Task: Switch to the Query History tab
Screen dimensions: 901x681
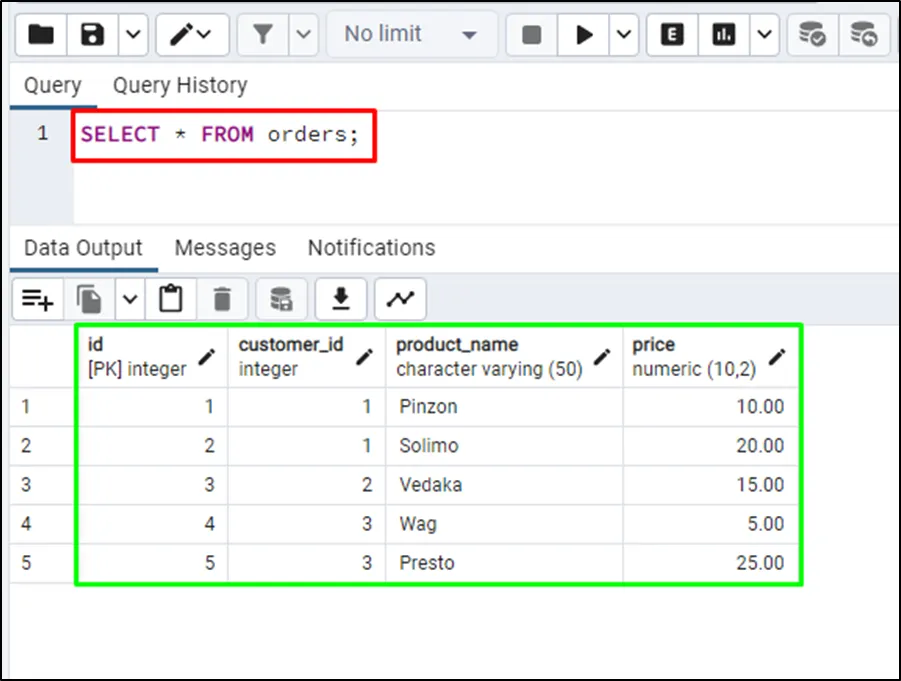Action: click(179, 86)
